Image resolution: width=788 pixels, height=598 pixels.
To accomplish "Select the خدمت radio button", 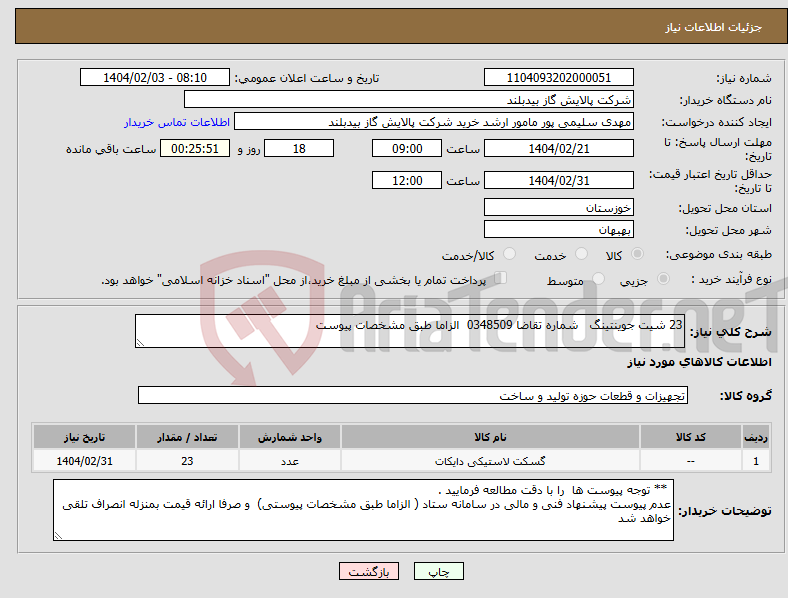I will (581, 254).
